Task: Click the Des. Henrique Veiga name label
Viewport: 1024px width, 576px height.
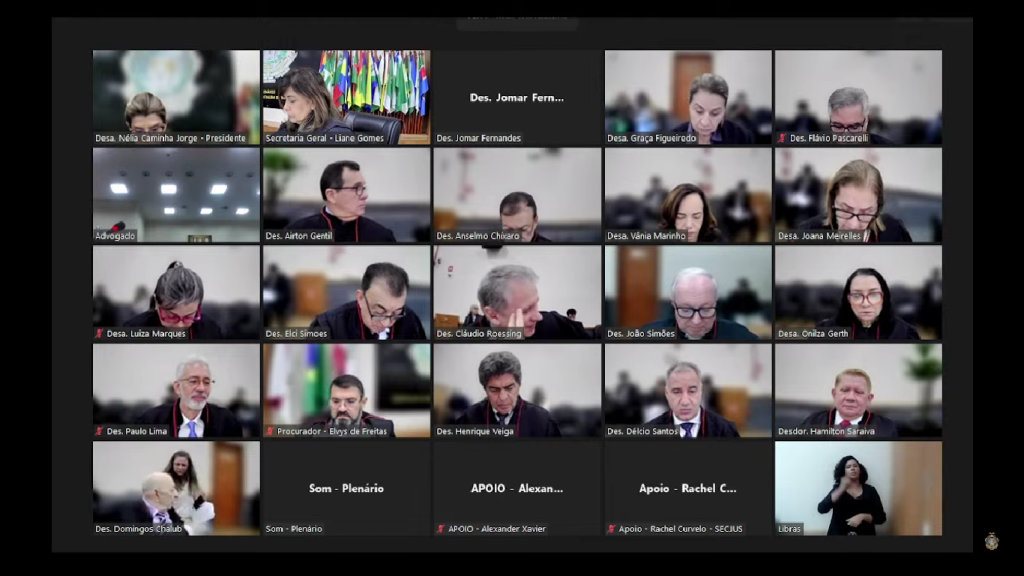Action: [x=476, y=431]
